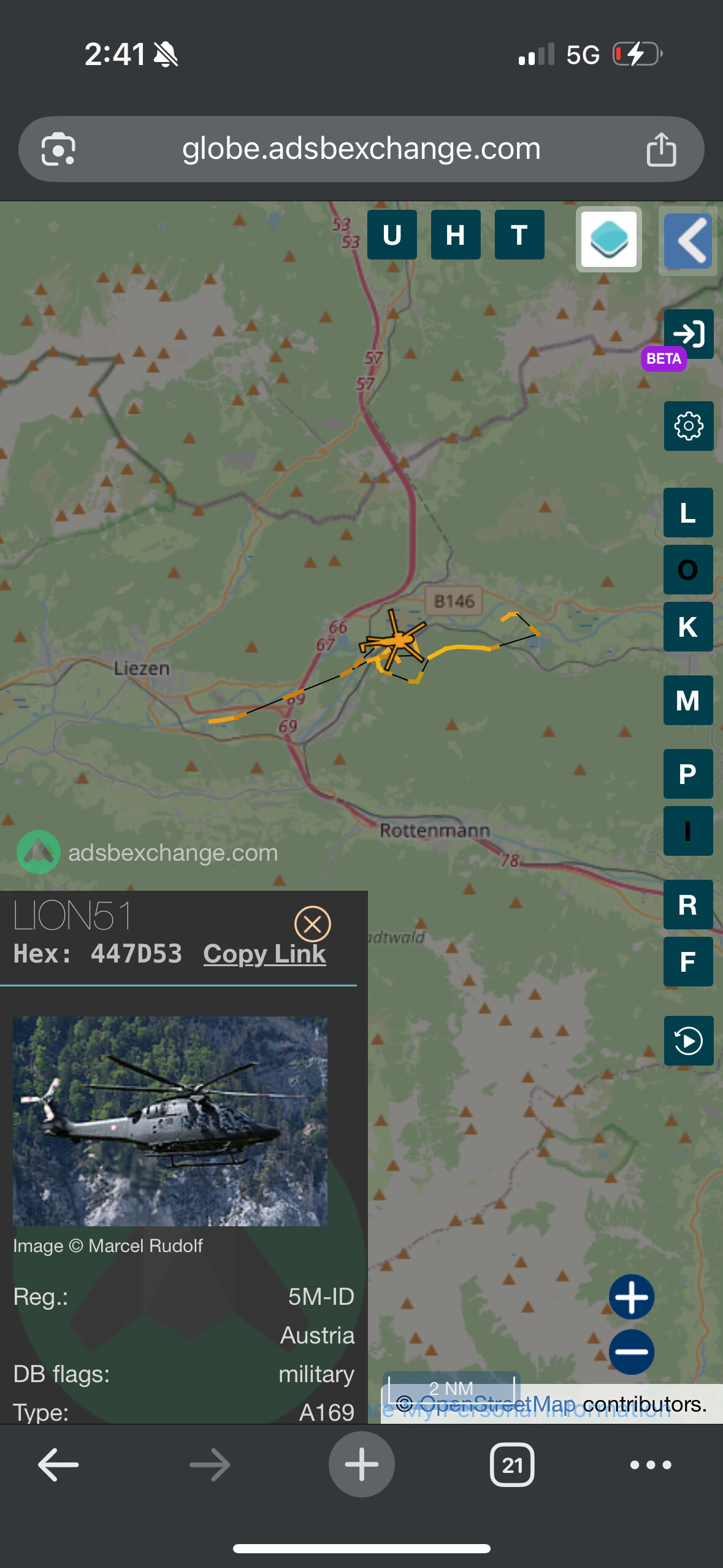Zoom out with the minus button
The image size is (723, 1568).
[632, 1352]
